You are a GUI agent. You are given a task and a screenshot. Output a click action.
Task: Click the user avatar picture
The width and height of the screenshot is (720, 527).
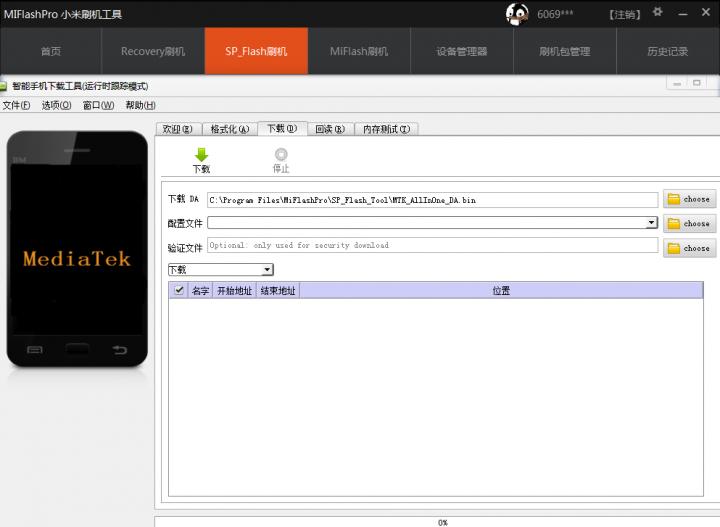click(517, 14)
